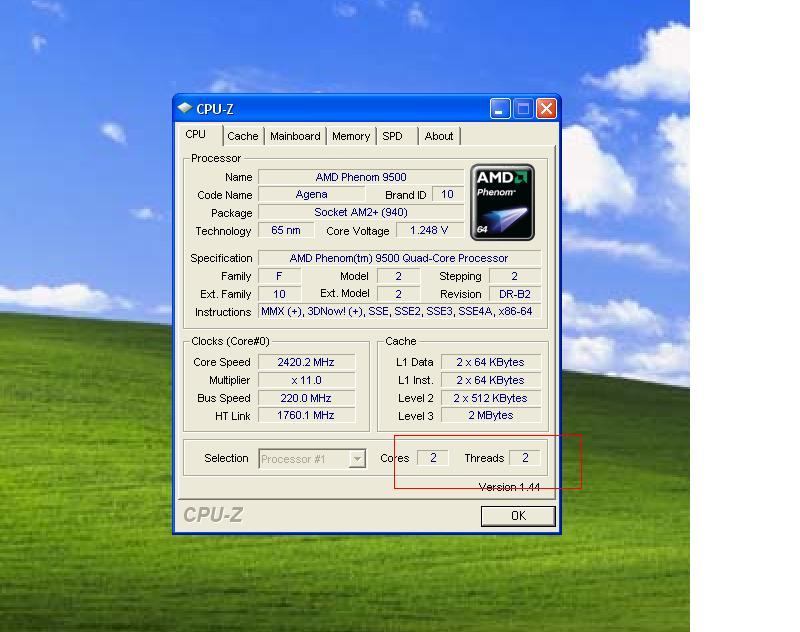
Task: Click the 2420.2 MHz core speed value
Action: click(306, 362)
